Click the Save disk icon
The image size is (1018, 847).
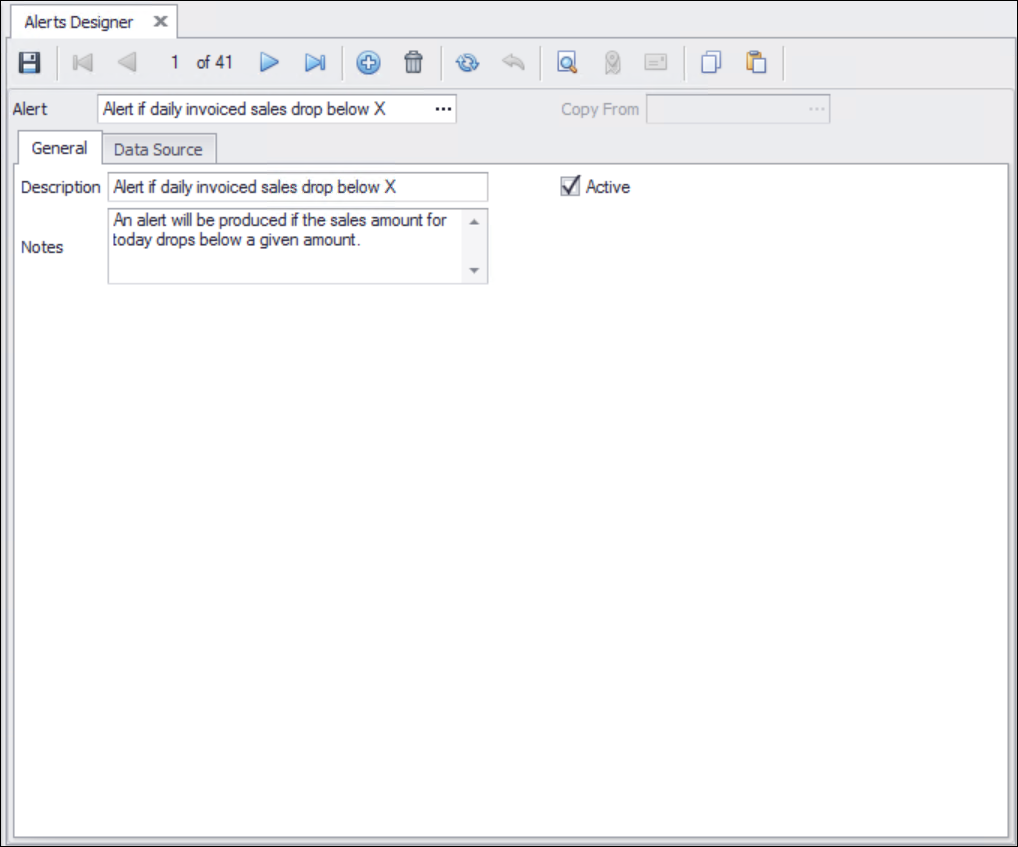pos(30,63)
